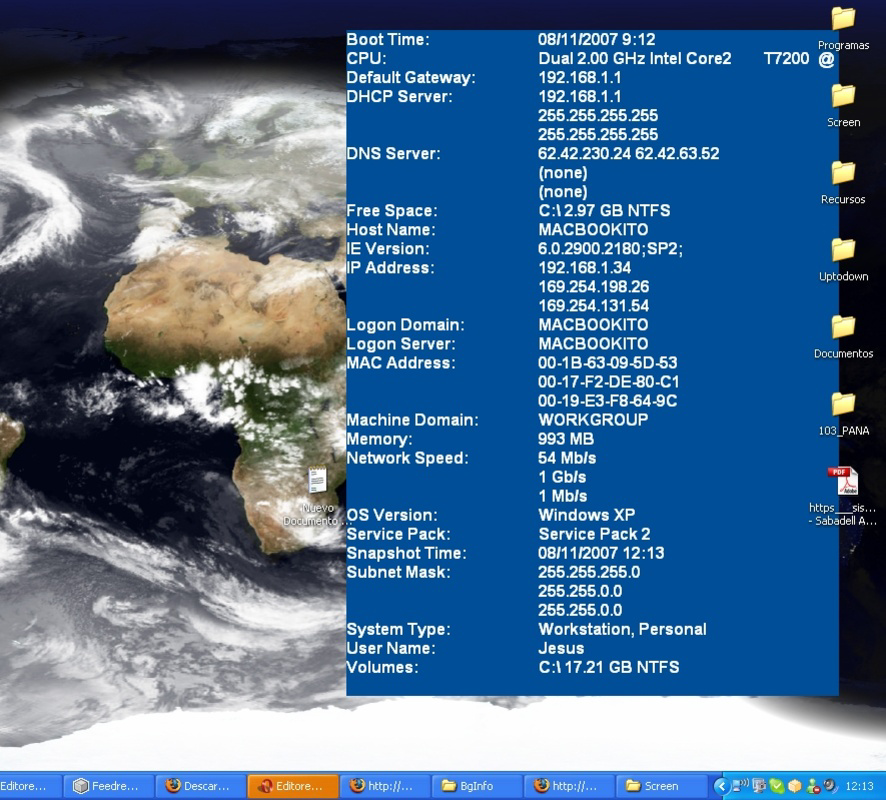Click the CPU text 'Dual 2.00 GHz Intel Core2'
The height and width of the screenshot is (800, 886).
(635, 59)
